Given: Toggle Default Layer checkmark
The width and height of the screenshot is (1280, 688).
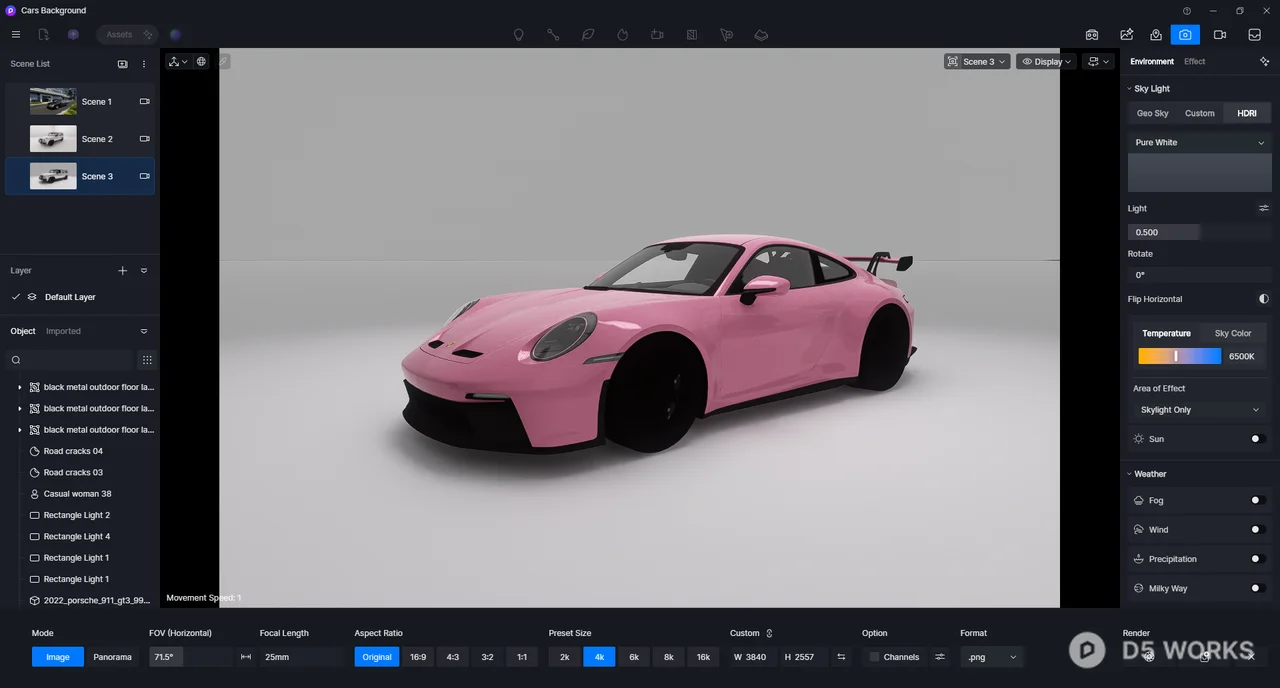Looking at the screenshot, I should pos(16,297).
